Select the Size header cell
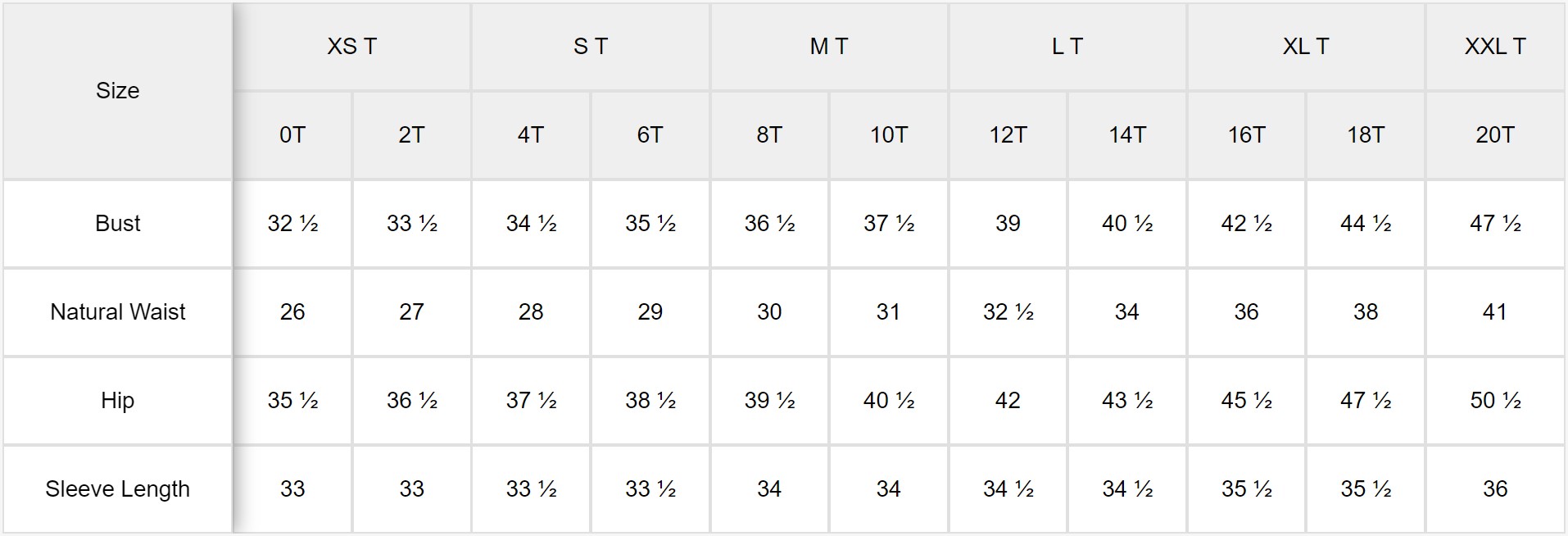Screen dimensions: 1568x536 tap(117, 91)
